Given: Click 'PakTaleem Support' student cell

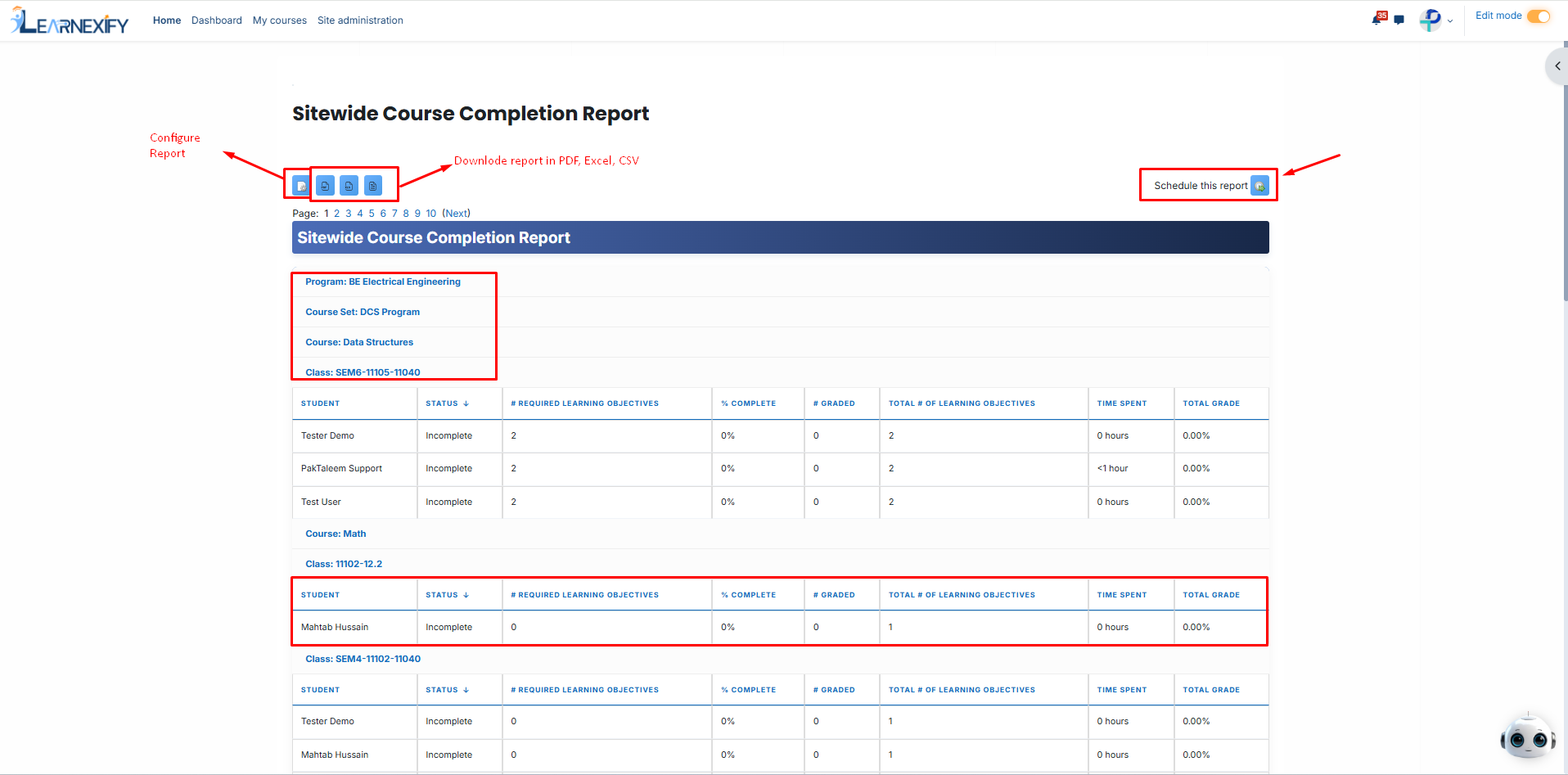Looking at the screenshot, I should [x=354, y=469].
